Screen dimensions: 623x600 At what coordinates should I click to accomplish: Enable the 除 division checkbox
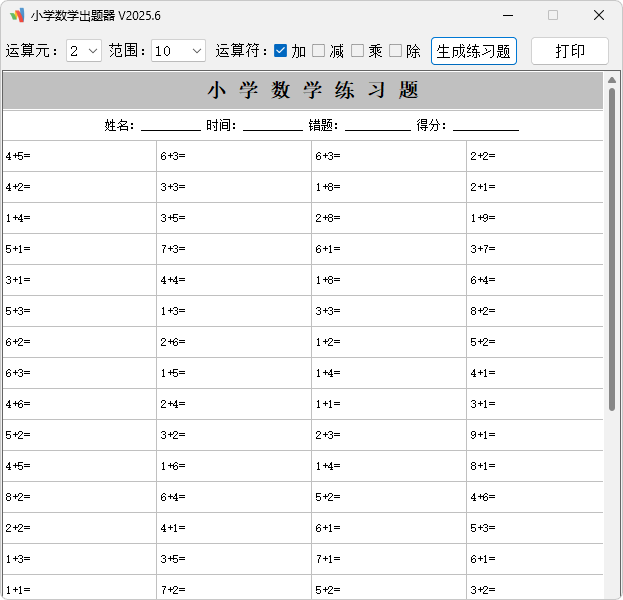point(395,50)
